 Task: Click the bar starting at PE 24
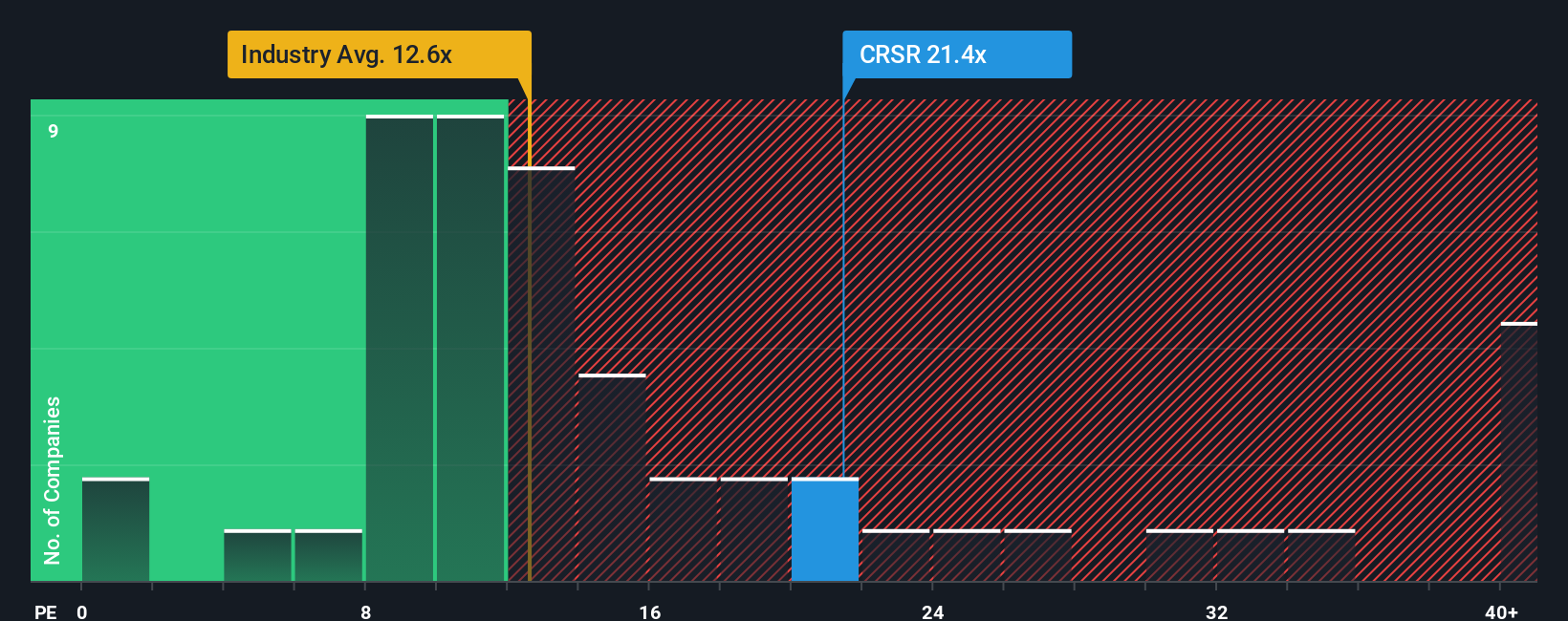[967, 555]
